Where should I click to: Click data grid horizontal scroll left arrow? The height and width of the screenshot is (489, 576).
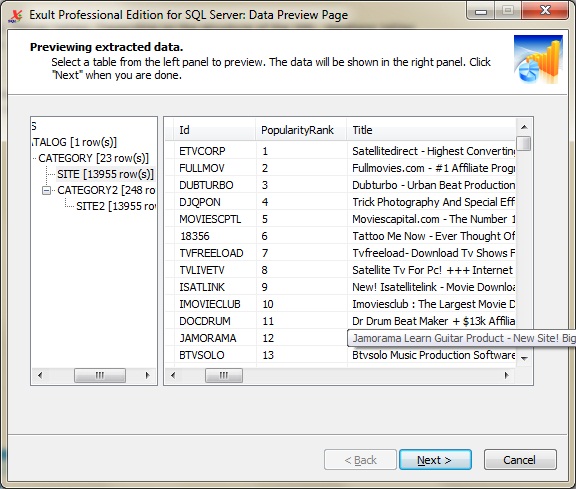pos(173,375)
